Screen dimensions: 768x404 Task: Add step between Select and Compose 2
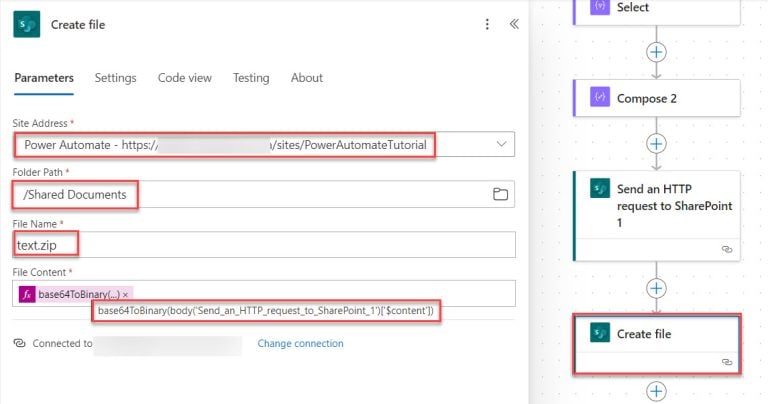[656, 52]
